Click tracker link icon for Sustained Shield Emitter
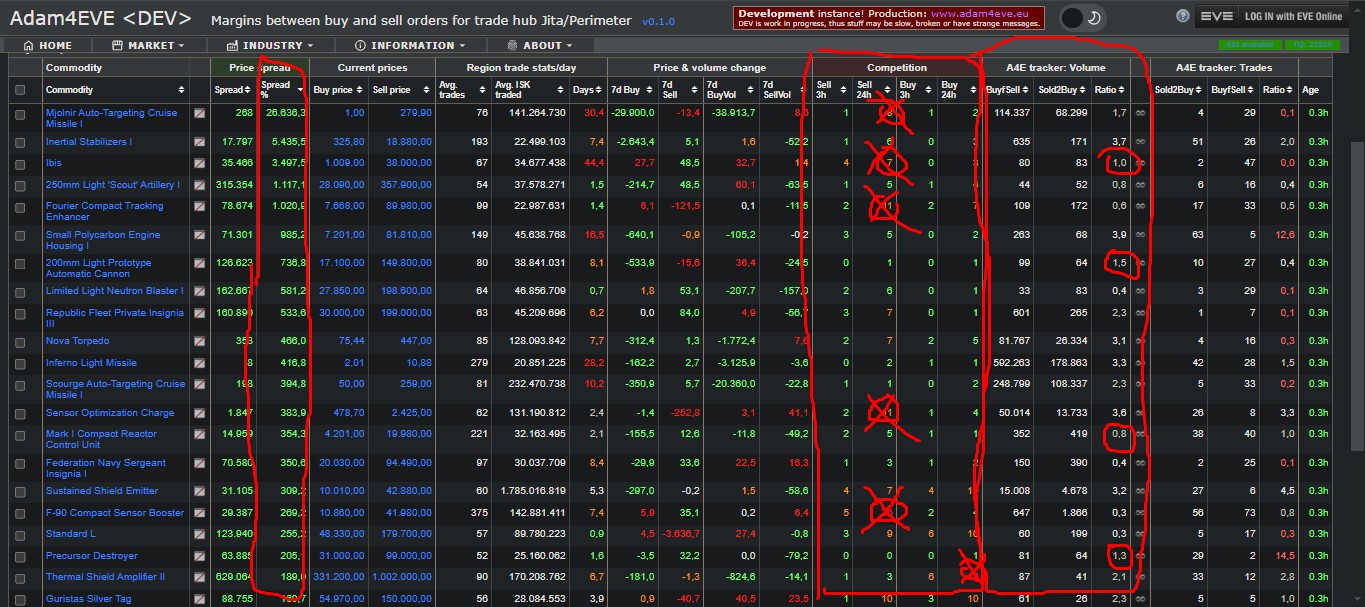This screenshot has width=1365, height=607. pos(1140,491)
